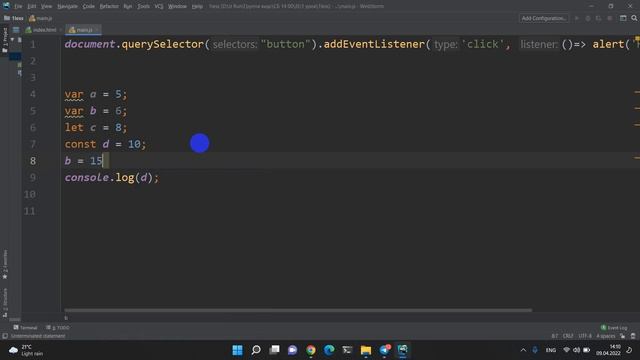
Task: Open the File menu
Action: coord(18,7)
